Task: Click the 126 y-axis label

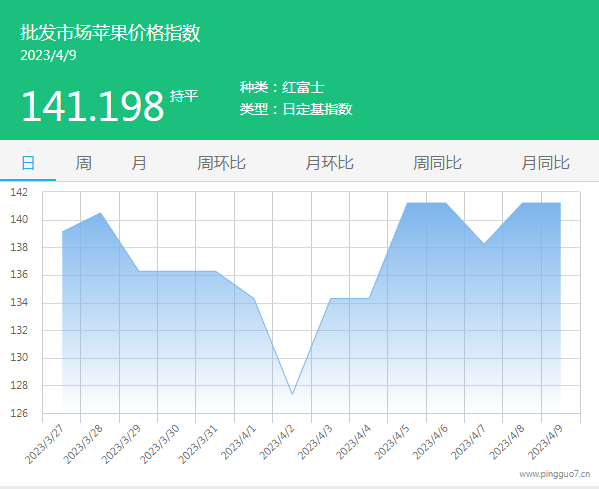Action: (19, 413)
